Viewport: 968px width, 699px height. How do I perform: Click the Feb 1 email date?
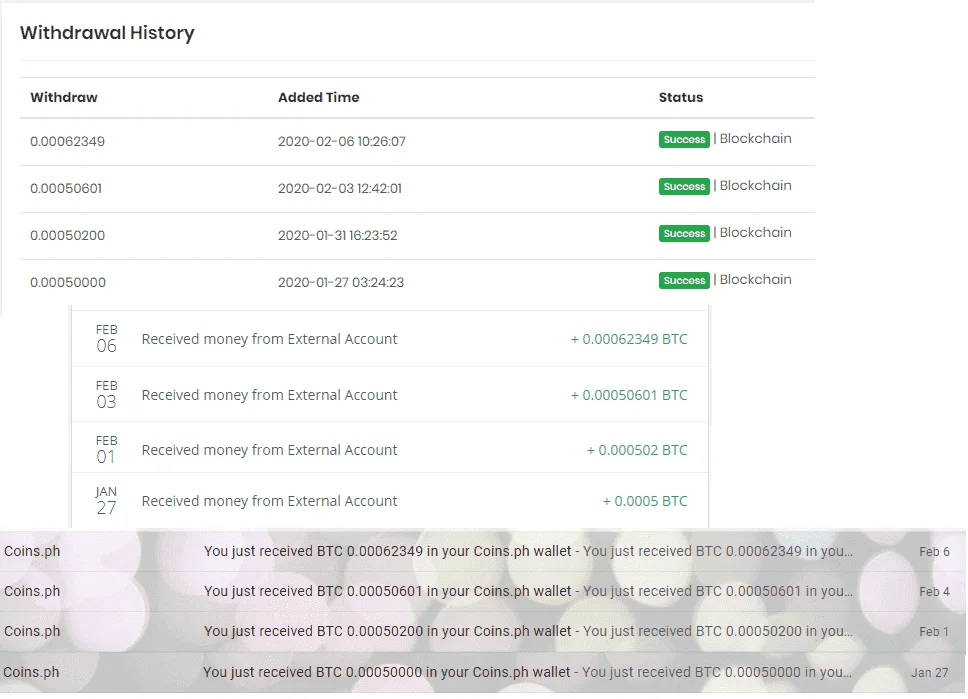click(x=933, y=632)
